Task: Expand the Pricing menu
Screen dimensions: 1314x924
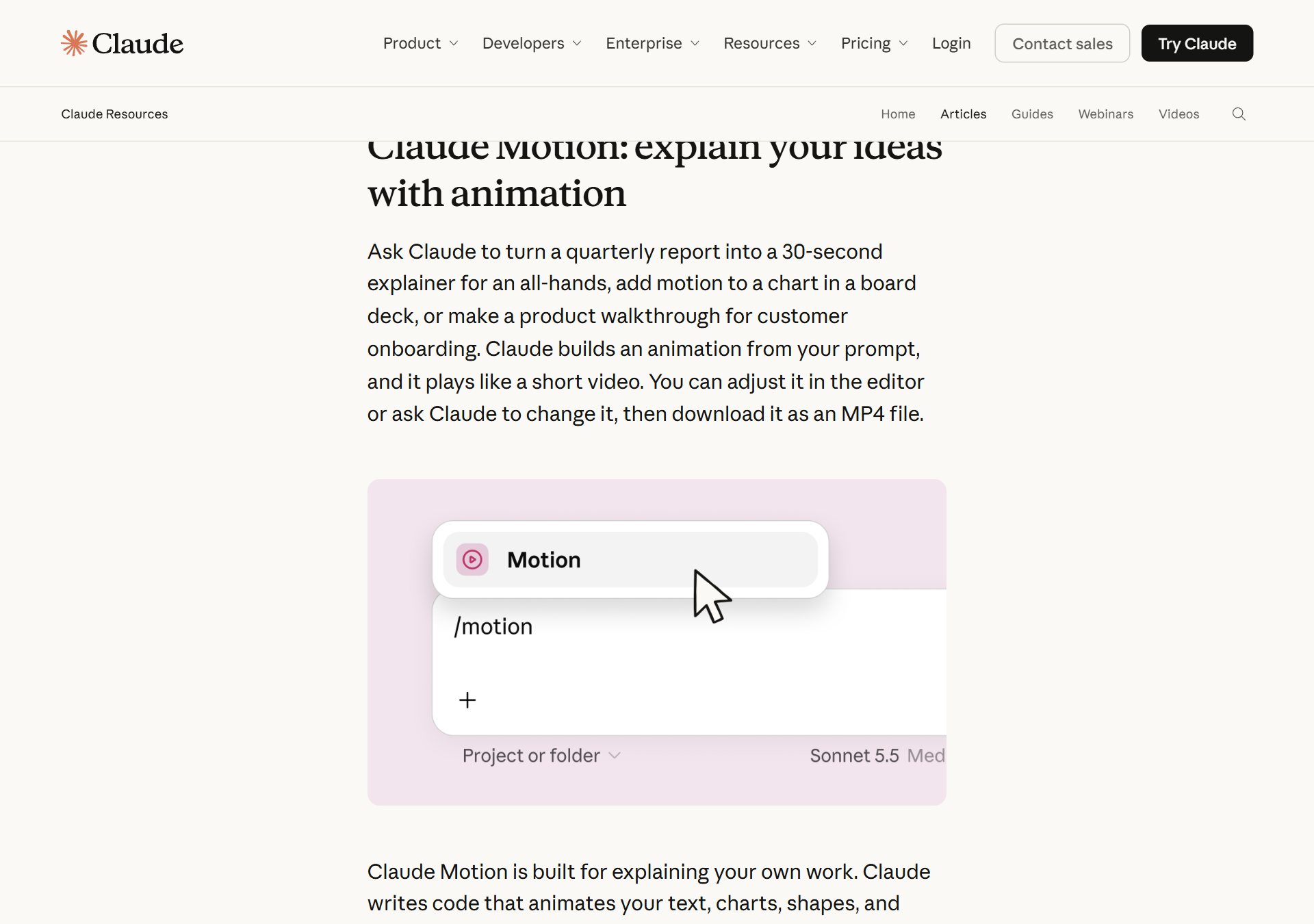Action: click(874, 43)
